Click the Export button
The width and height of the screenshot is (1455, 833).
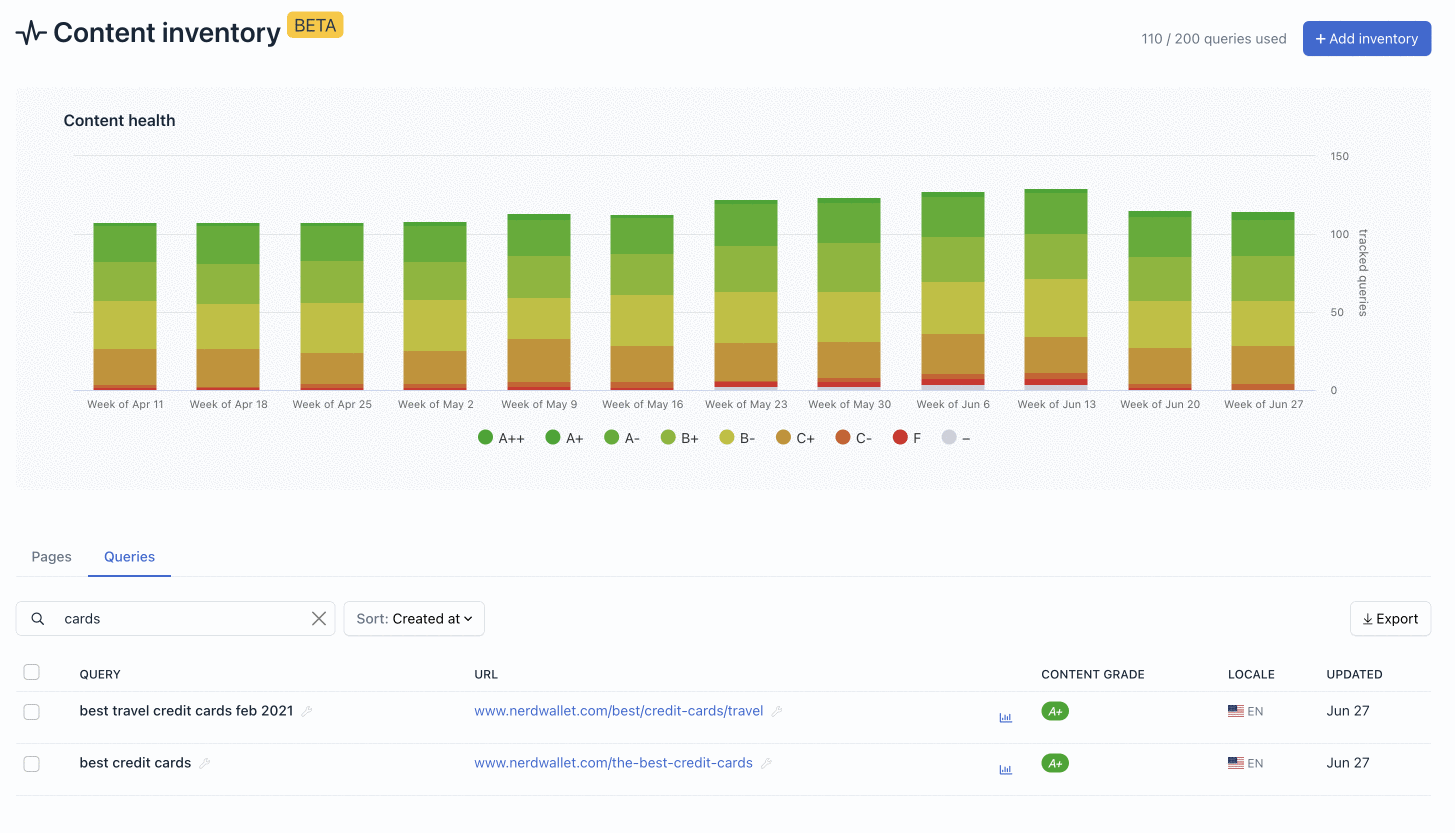pos(1390,619)
